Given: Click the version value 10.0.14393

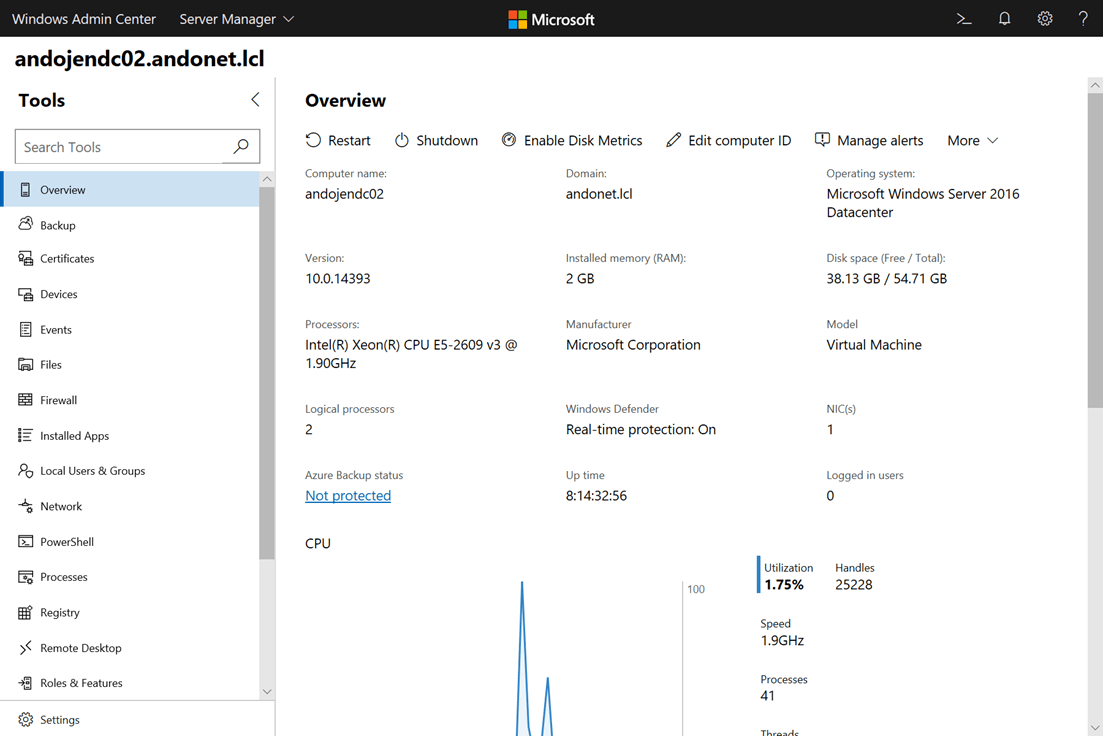Looking at the screenshot, I should [x=338, y=279].
